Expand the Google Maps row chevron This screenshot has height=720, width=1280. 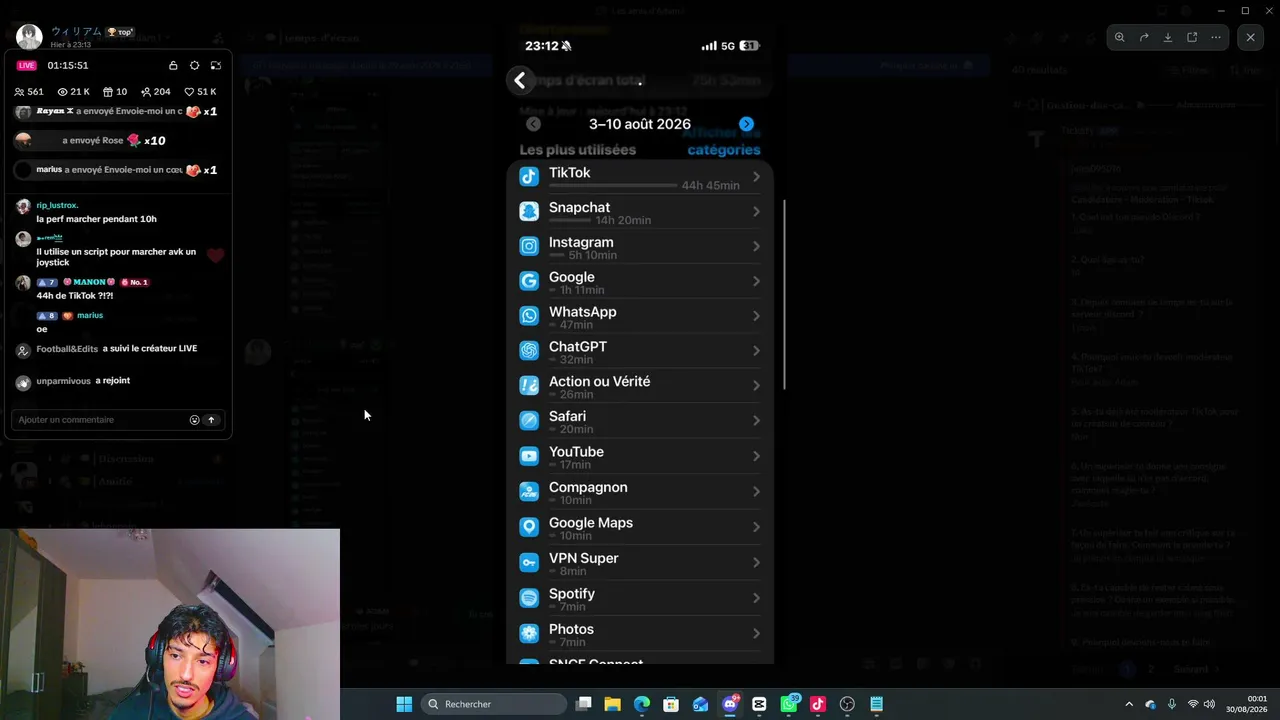pyautogui.click(x=756, y=527)
